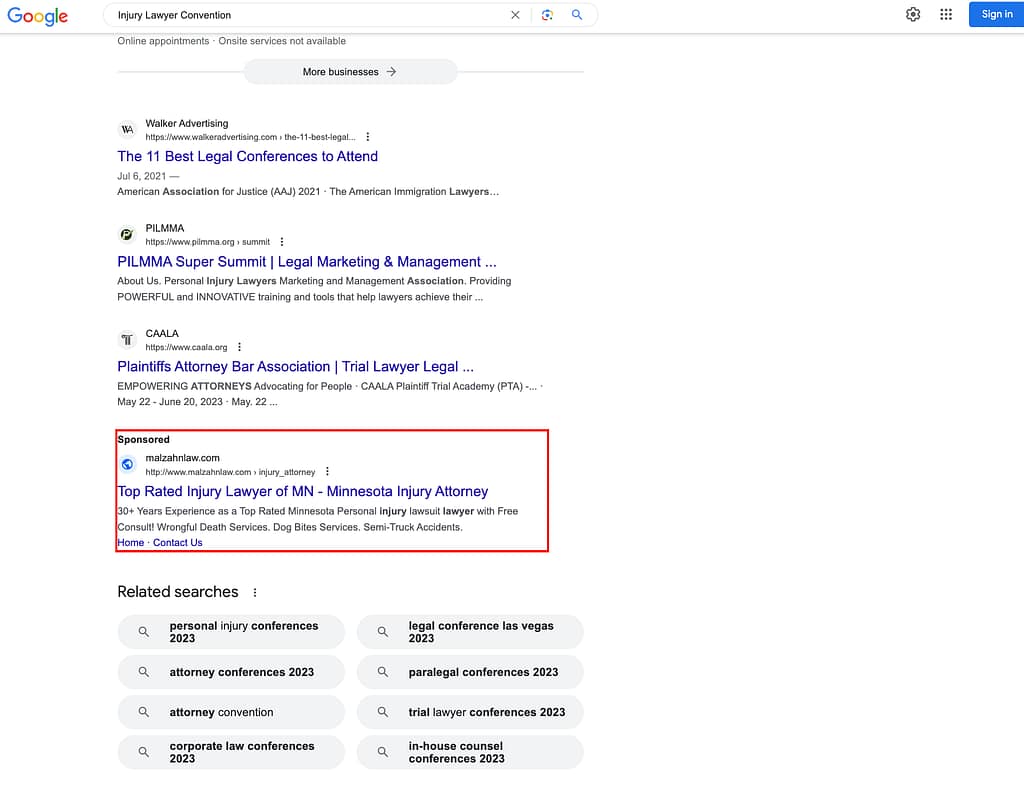Search trial lawyer conferences 2023

(x=470, y=712)
